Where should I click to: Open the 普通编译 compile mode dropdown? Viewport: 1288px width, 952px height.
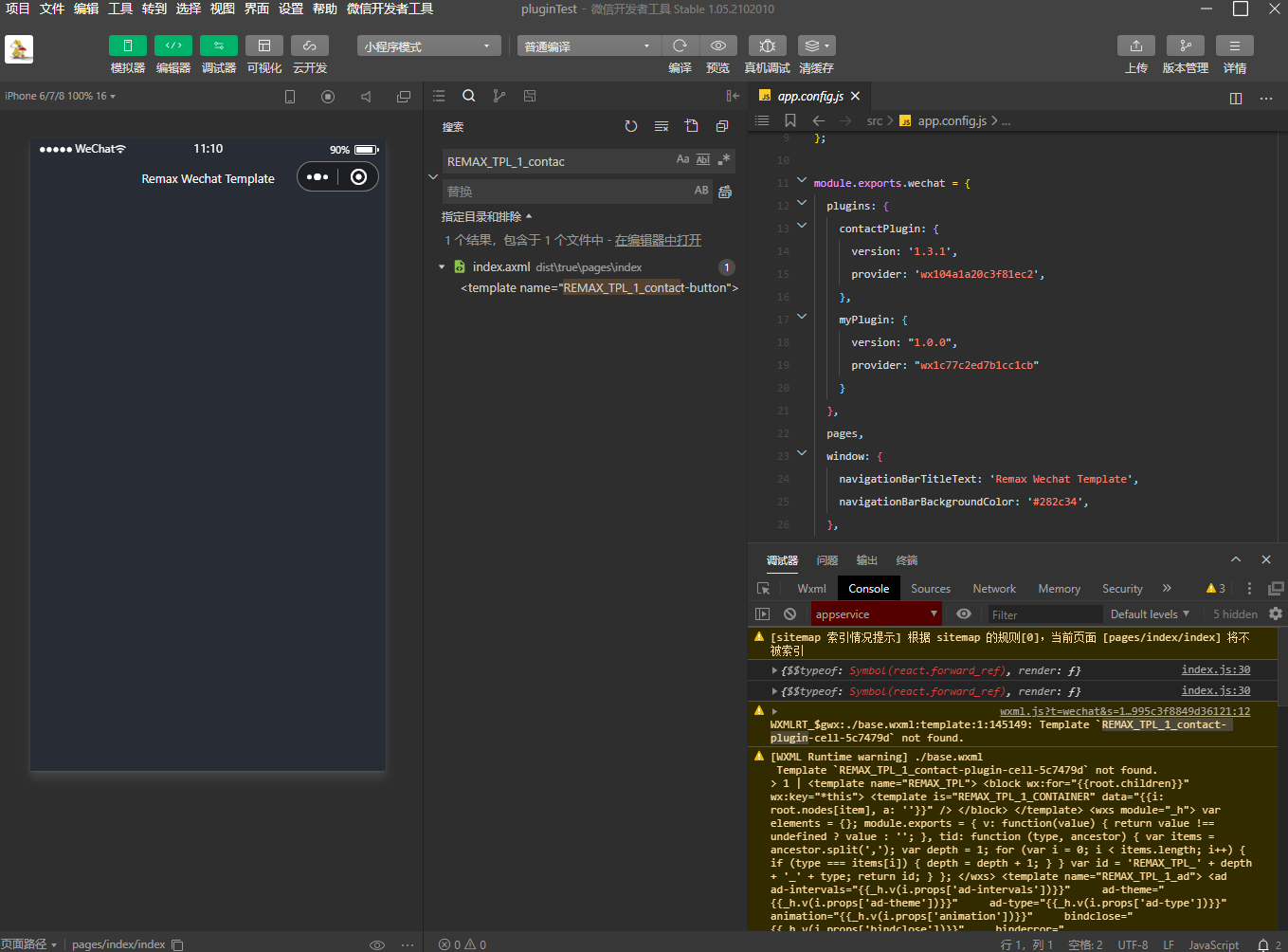(x=588, y=46)
